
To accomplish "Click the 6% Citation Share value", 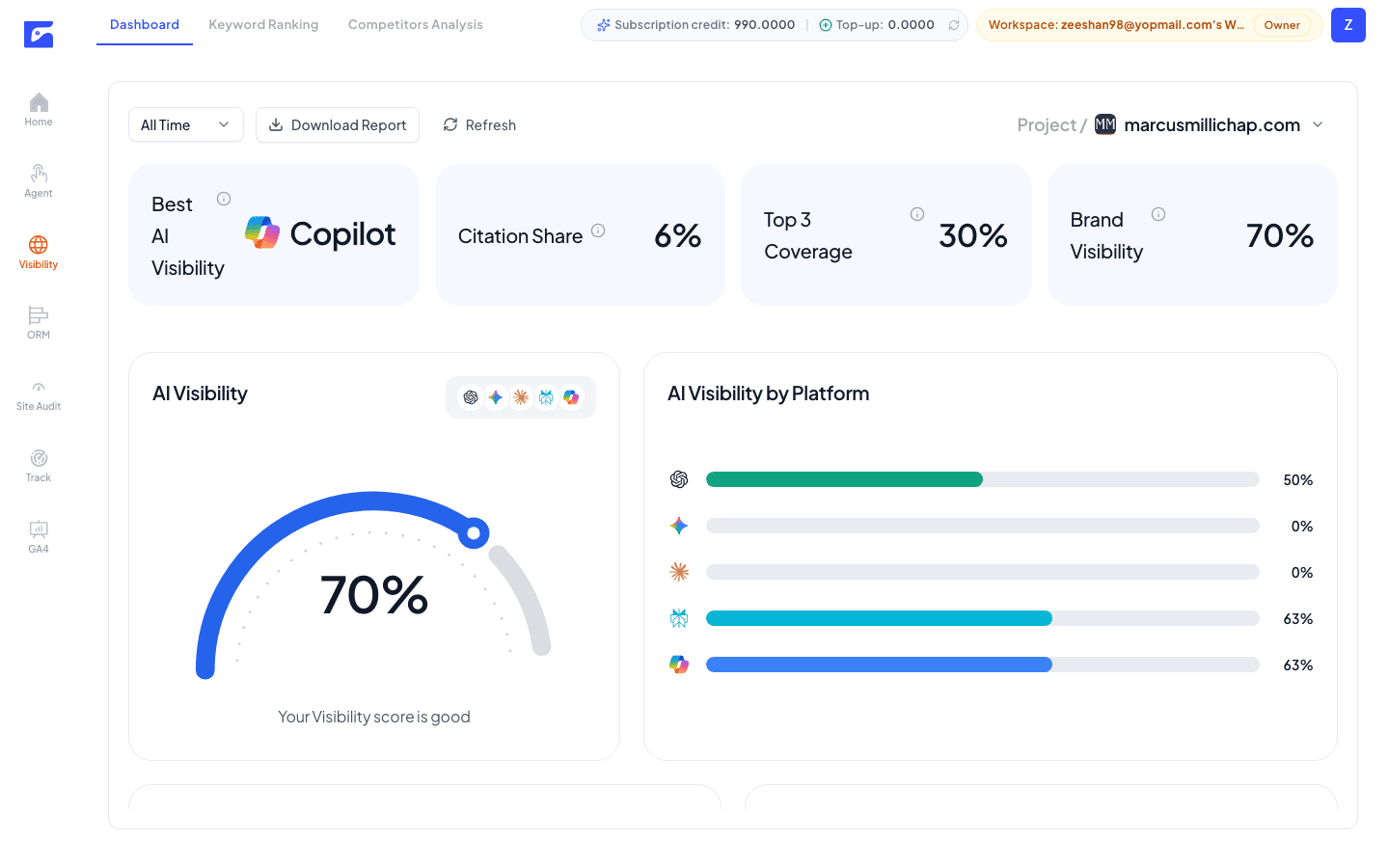I will coord(678,235).
